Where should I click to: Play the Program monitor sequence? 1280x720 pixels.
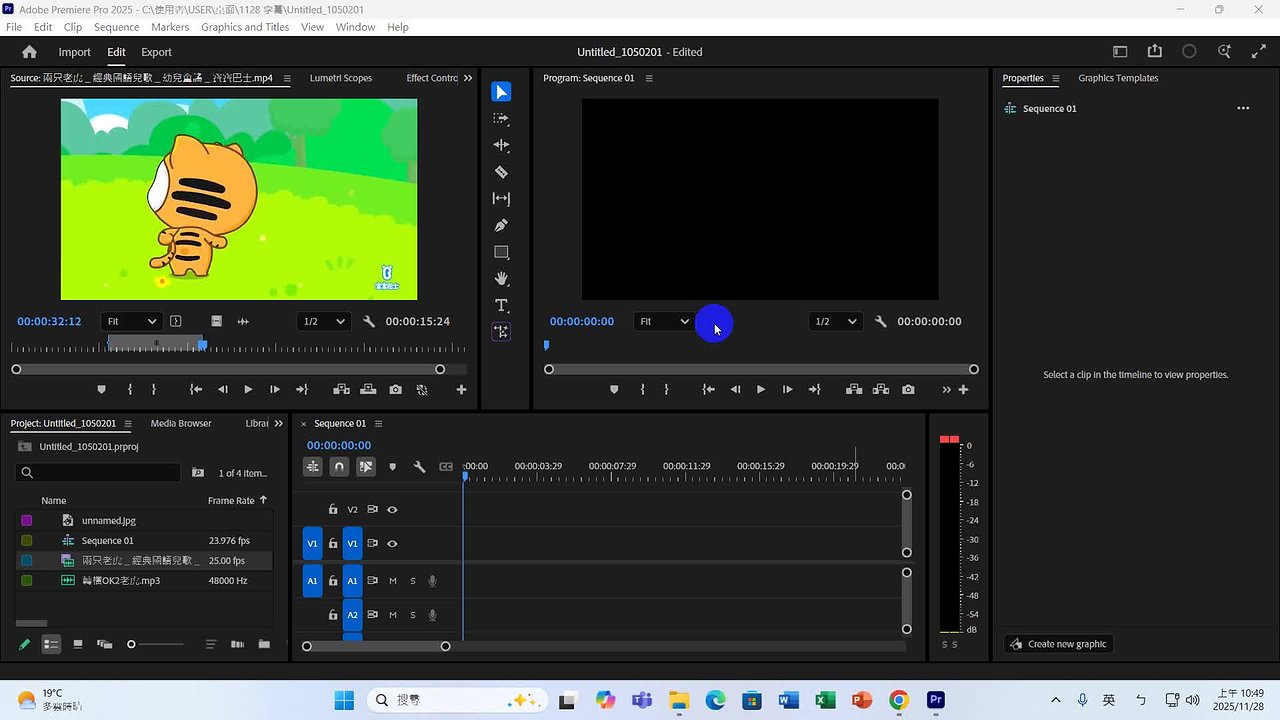coord(761,390)
